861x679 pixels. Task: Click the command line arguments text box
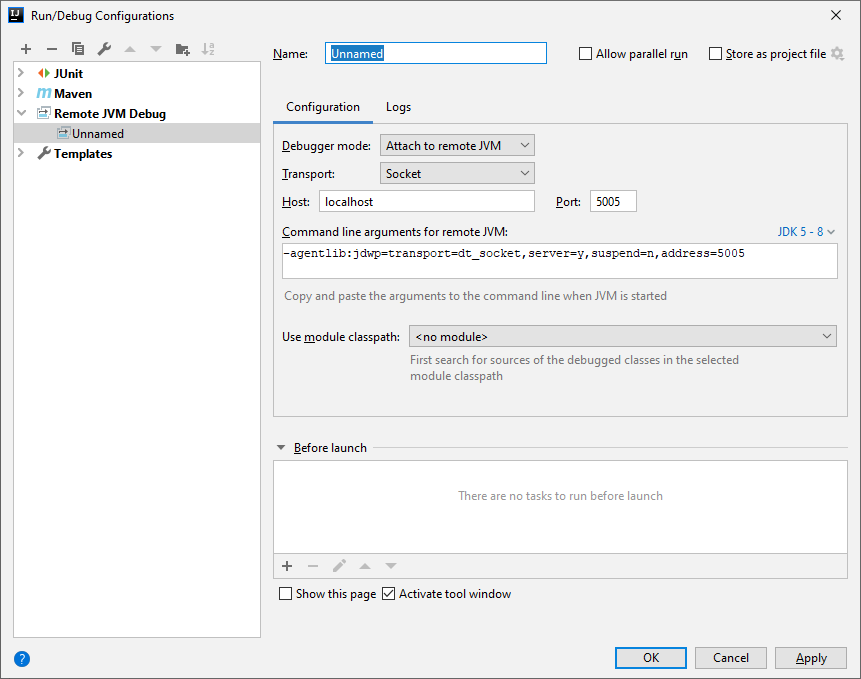pos(560,261)
